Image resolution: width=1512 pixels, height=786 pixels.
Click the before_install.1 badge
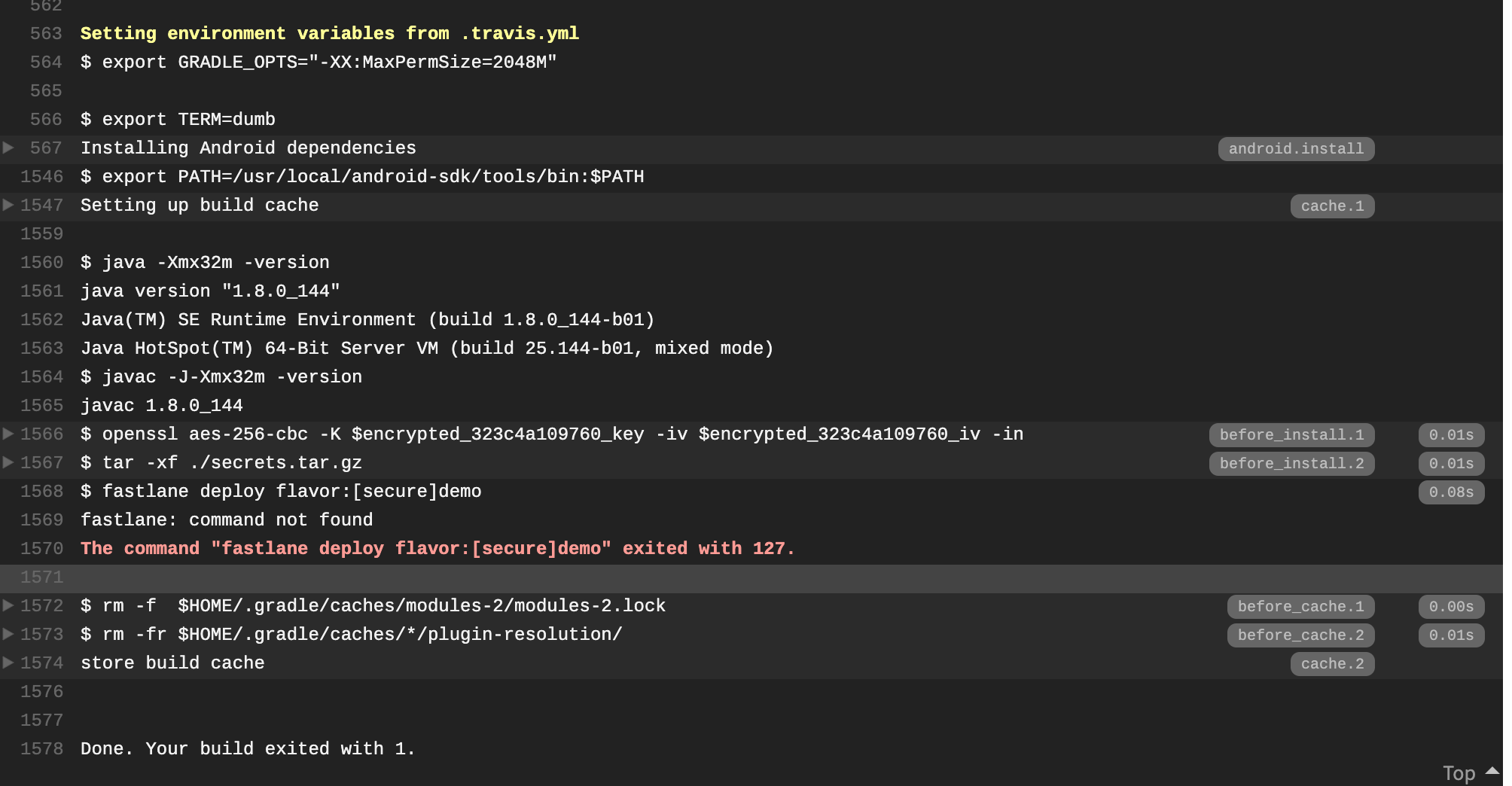[1292, 434]
